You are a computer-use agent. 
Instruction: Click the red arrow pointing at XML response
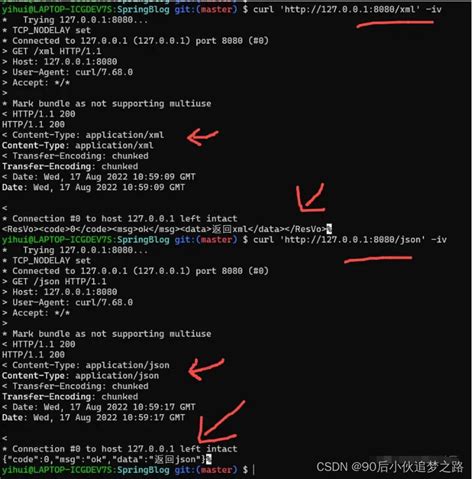[310, 197]
